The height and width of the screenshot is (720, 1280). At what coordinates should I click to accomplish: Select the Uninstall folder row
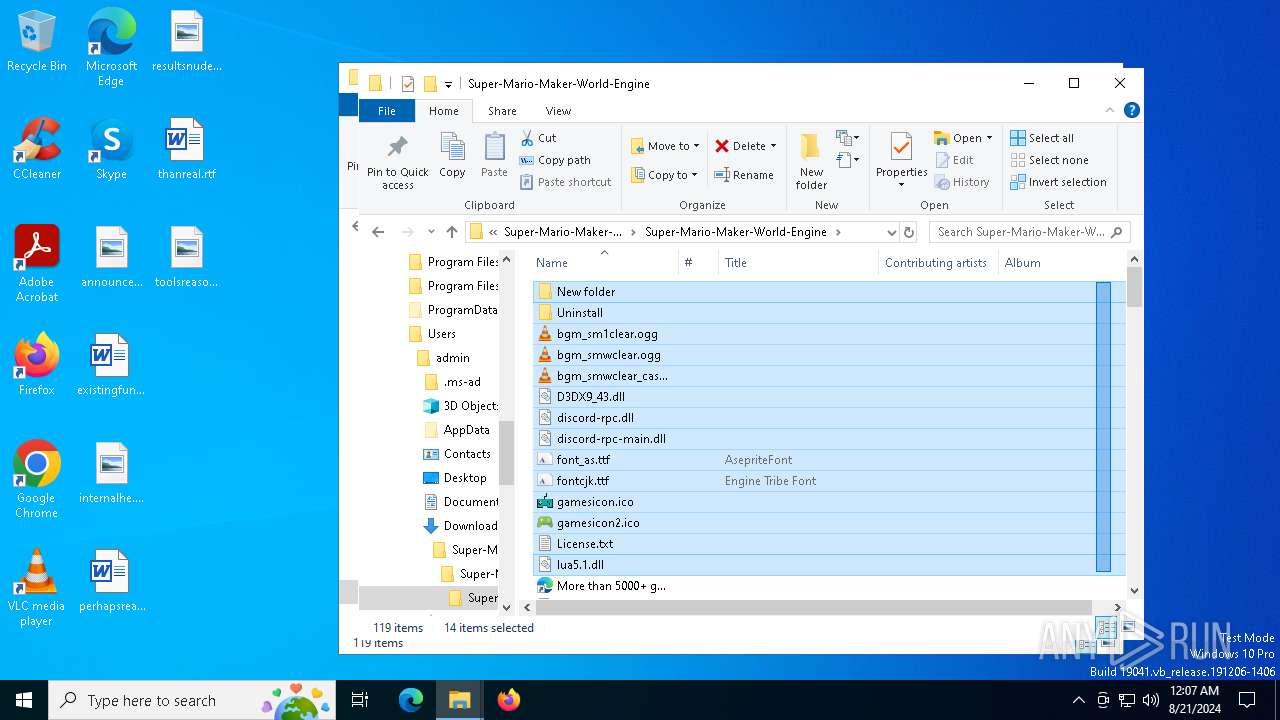coord(829,313)
